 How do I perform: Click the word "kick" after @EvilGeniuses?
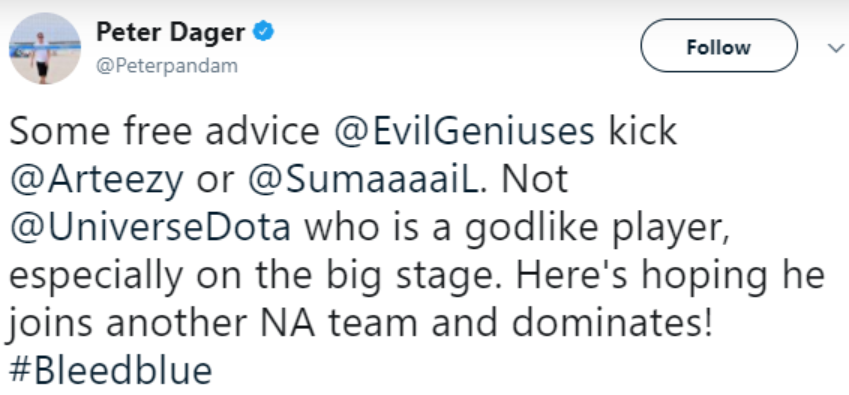click(643, 131)
